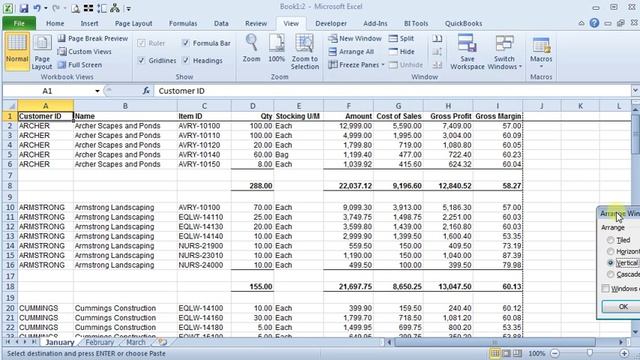The width and height of the screenshot is (640, 360).
Task: Switch to the Home ribbon tab
Action: coord(55,23)
